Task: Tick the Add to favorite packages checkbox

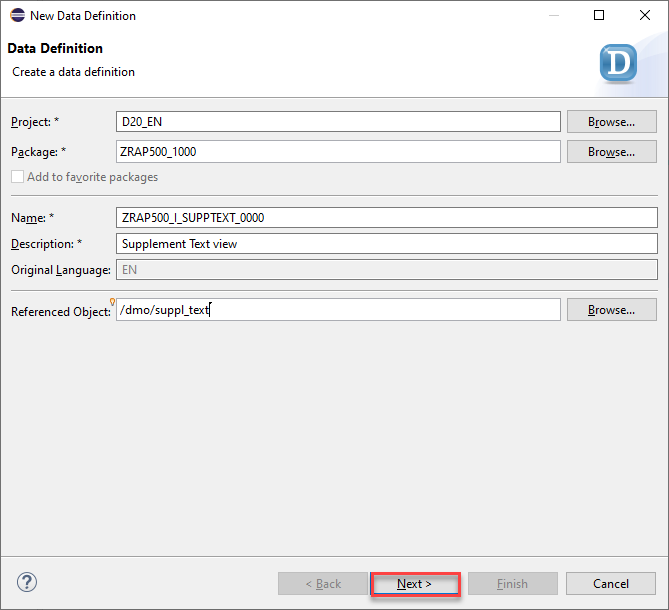Action: (17, 177)
